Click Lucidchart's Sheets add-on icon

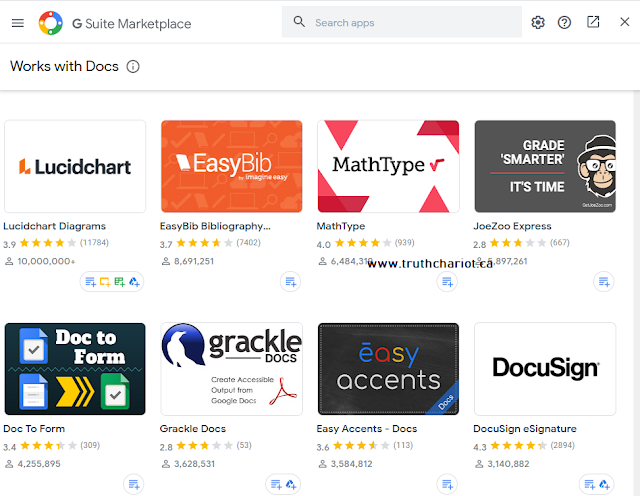[120, 282]
